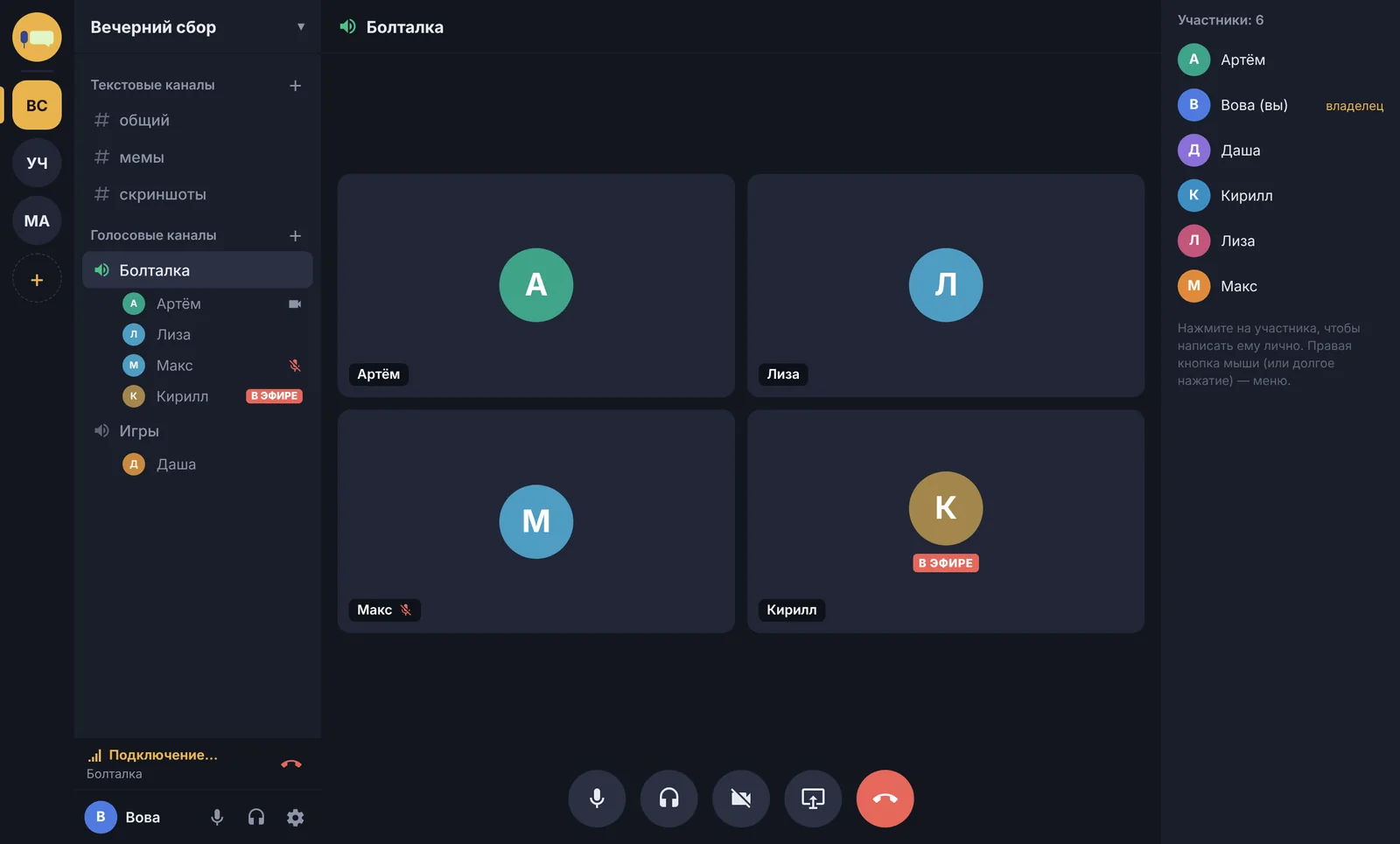The width and height of the screenshot is (1400, 844).
Task: Toggle headphones in the Вова user panel
Action: [x=256, y=817]
